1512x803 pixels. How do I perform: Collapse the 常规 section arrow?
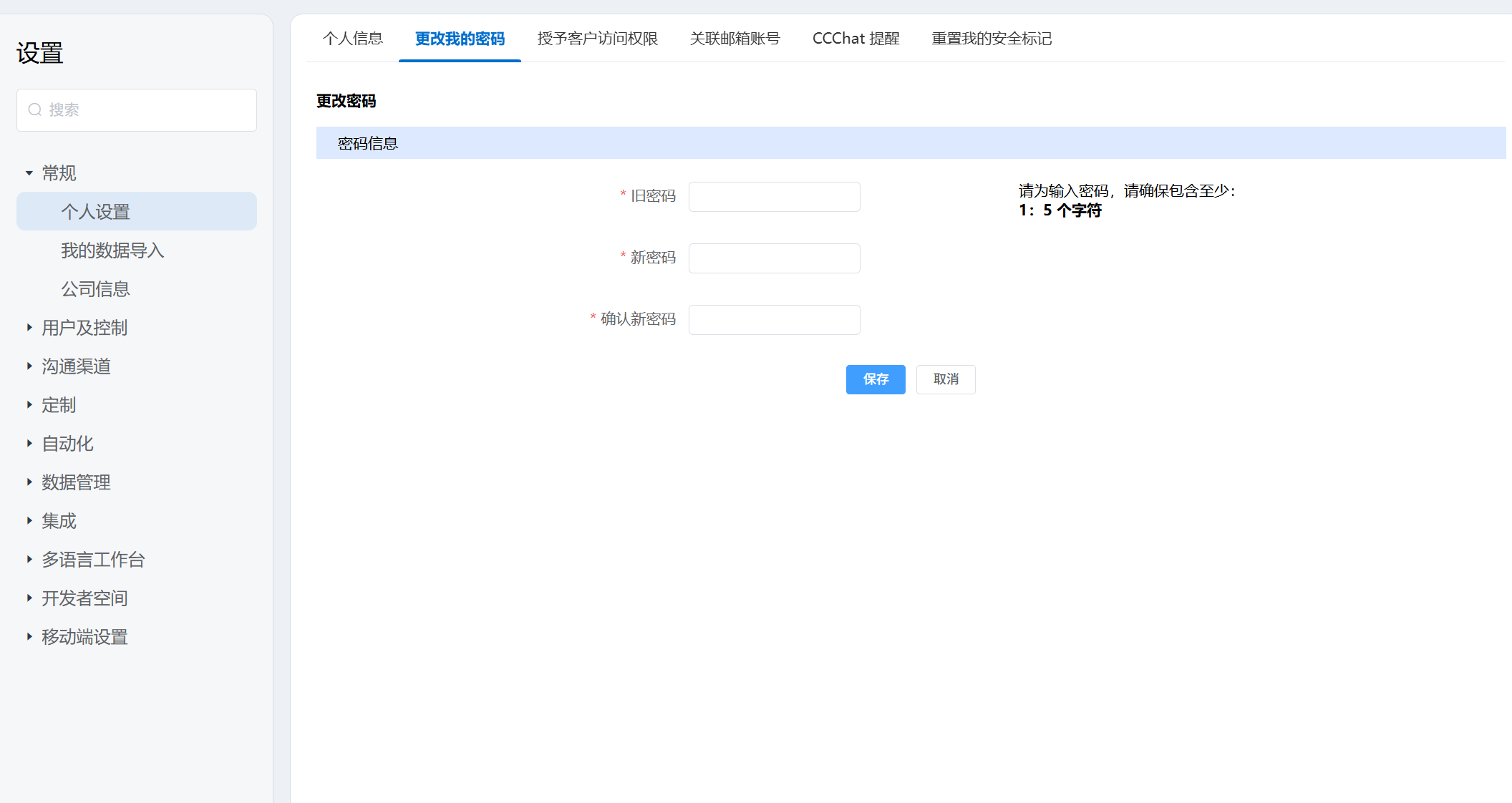[x=29, y=173]
